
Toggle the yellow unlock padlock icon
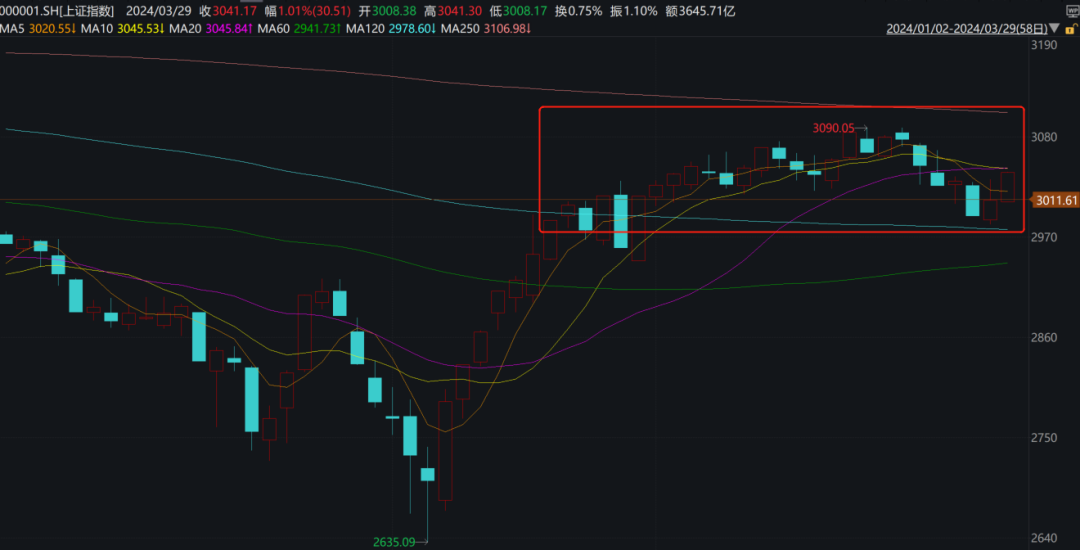point(1071,28)
